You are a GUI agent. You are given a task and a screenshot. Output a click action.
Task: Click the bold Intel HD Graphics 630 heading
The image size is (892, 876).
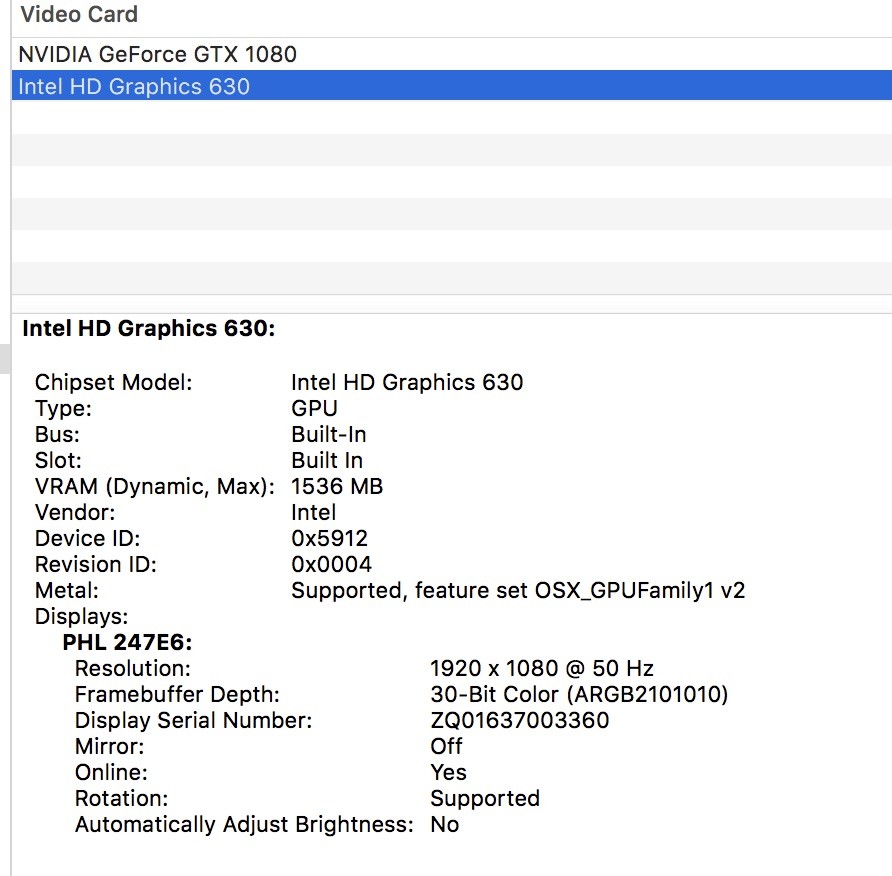click(148, 328)
